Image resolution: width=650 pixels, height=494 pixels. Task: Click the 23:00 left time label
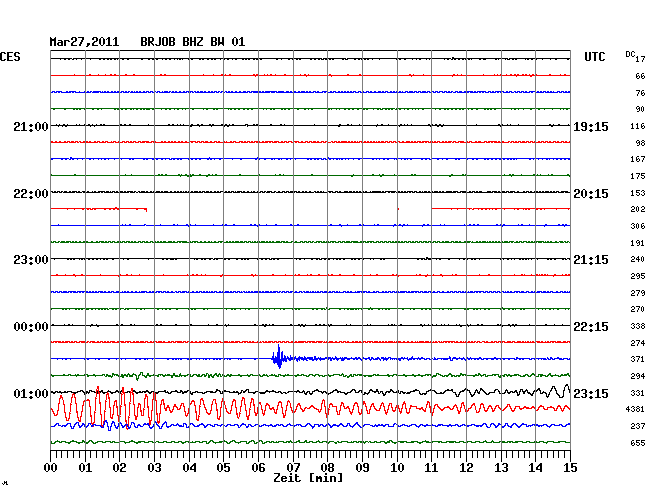click(x=31, y=259)
